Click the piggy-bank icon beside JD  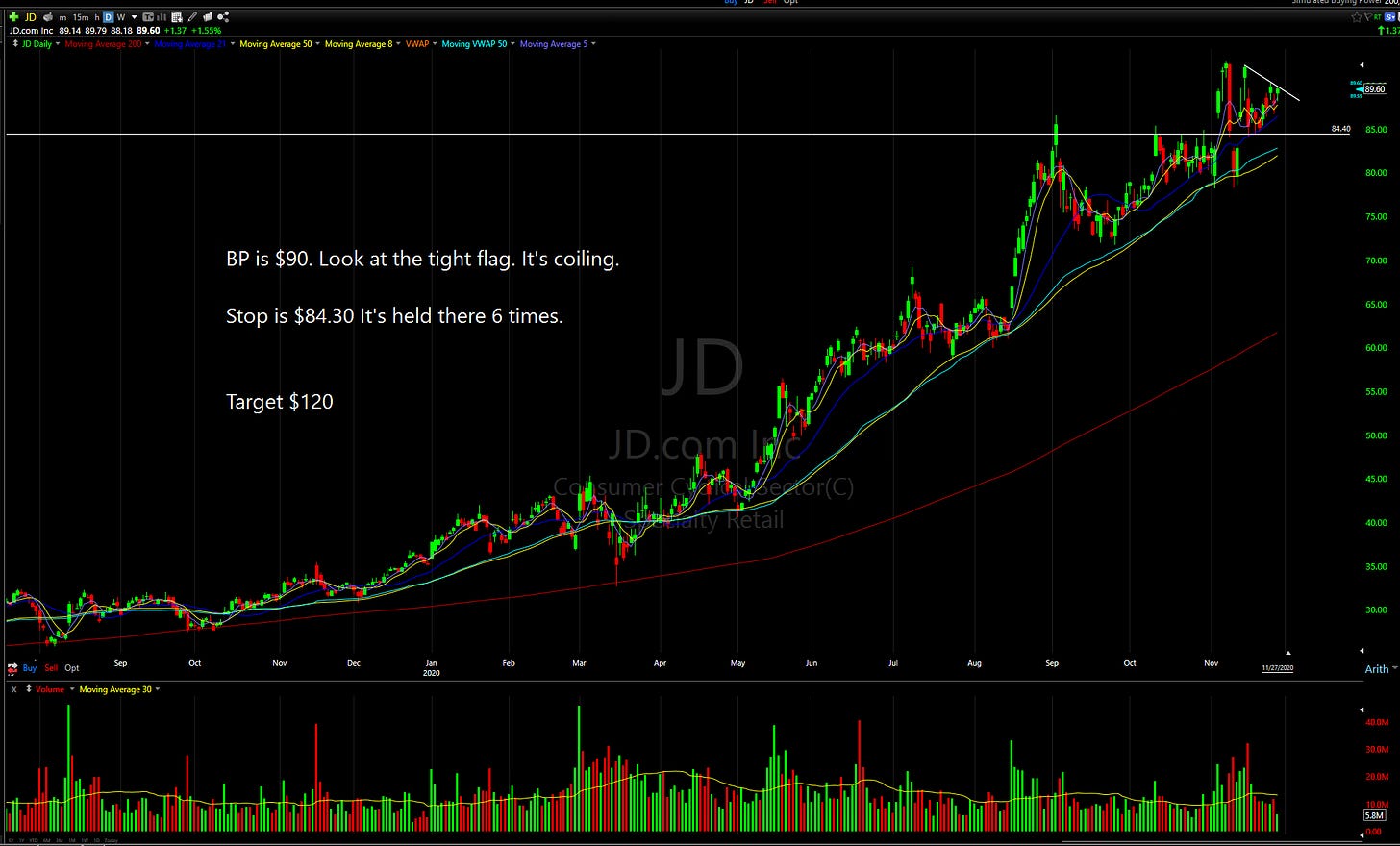48,17
